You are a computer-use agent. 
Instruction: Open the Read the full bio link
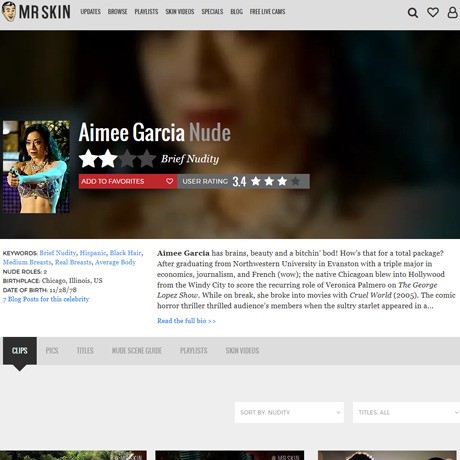186,321
